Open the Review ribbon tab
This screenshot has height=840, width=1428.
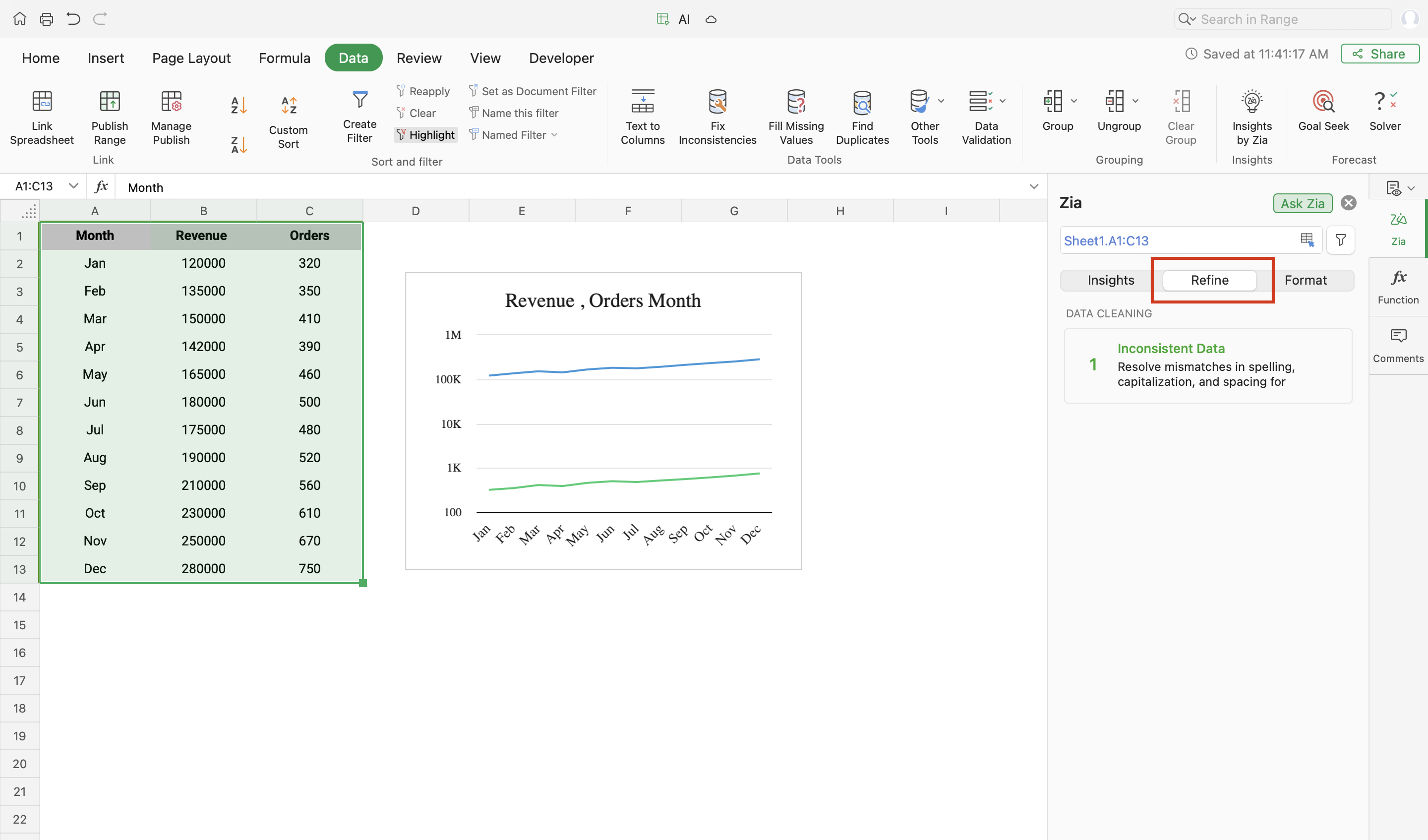pos(419,58)
